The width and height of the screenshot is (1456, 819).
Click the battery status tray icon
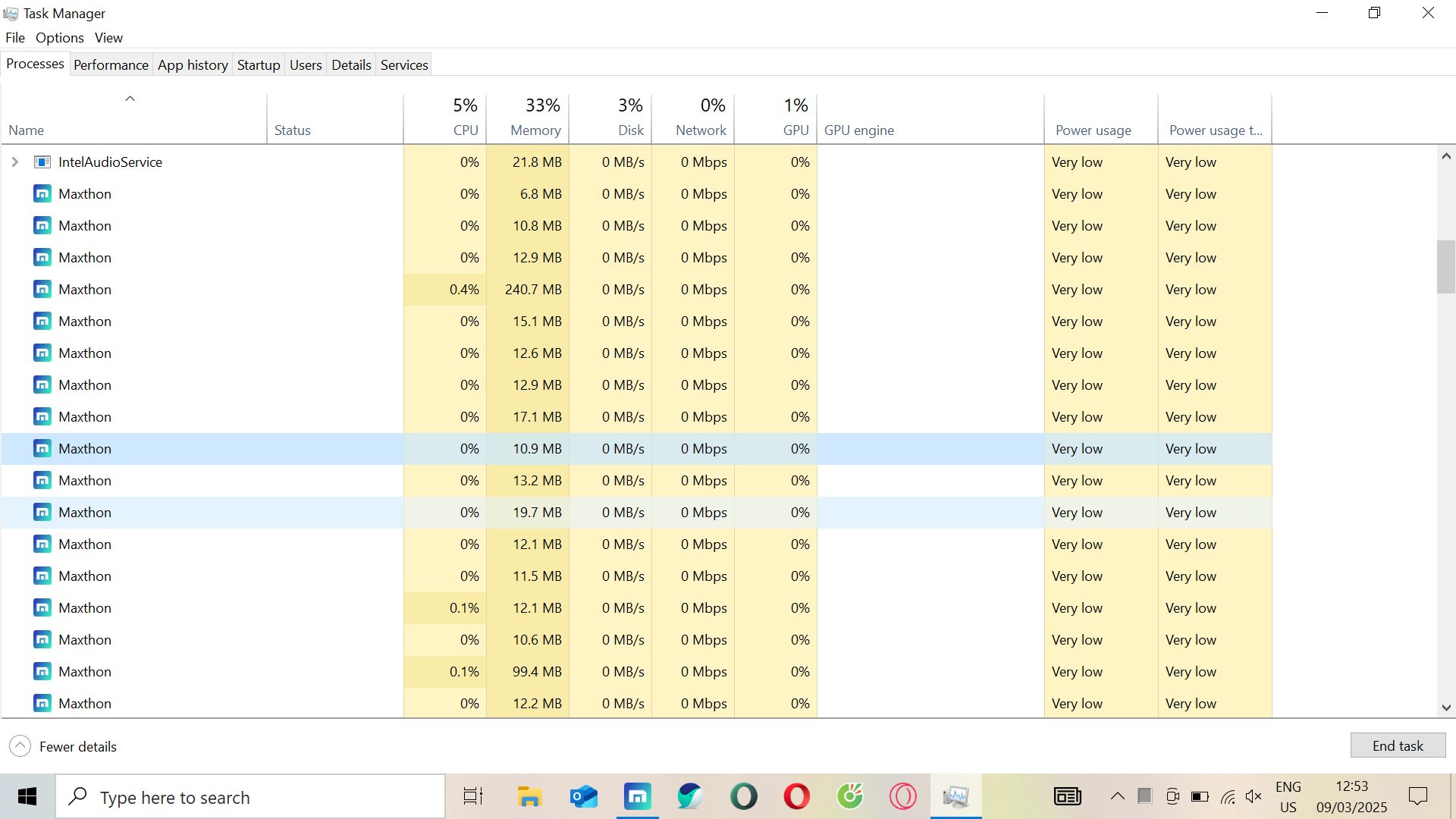tap(1200, 796)
